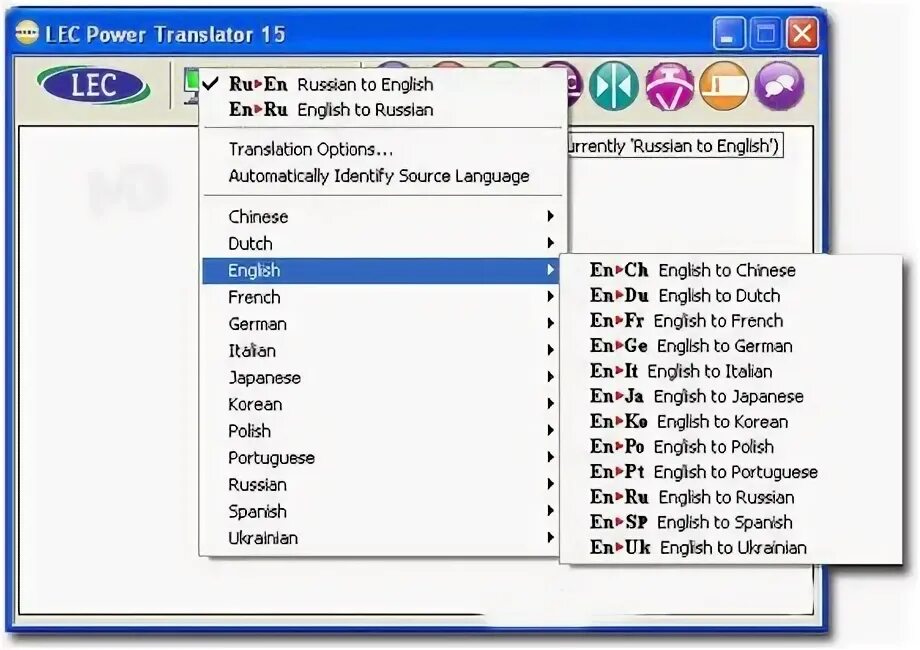This screenshot has width=920, height=650.
Task: Select English to Ukrainian
Action: [730, 547]
